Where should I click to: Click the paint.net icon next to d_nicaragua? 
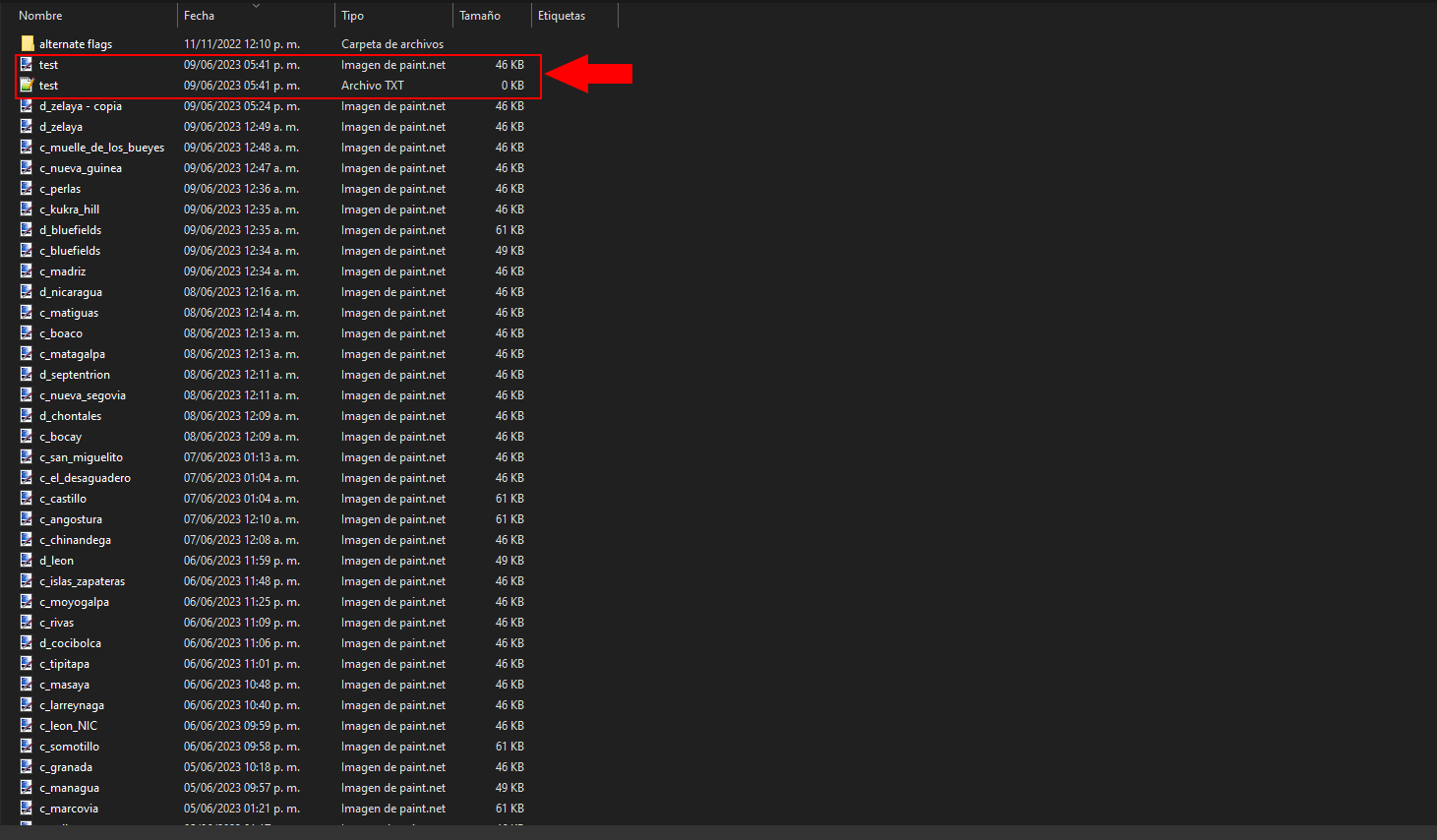click(x=26, y=291)
